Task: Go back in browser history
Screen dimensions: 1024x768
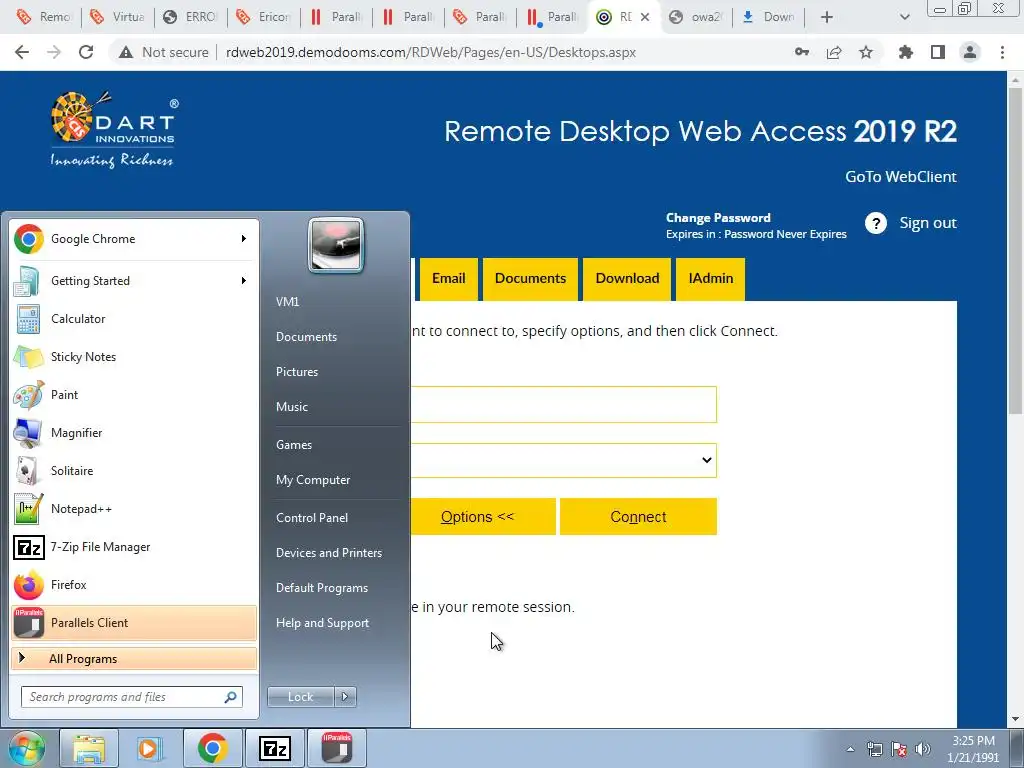Action: 22,52
